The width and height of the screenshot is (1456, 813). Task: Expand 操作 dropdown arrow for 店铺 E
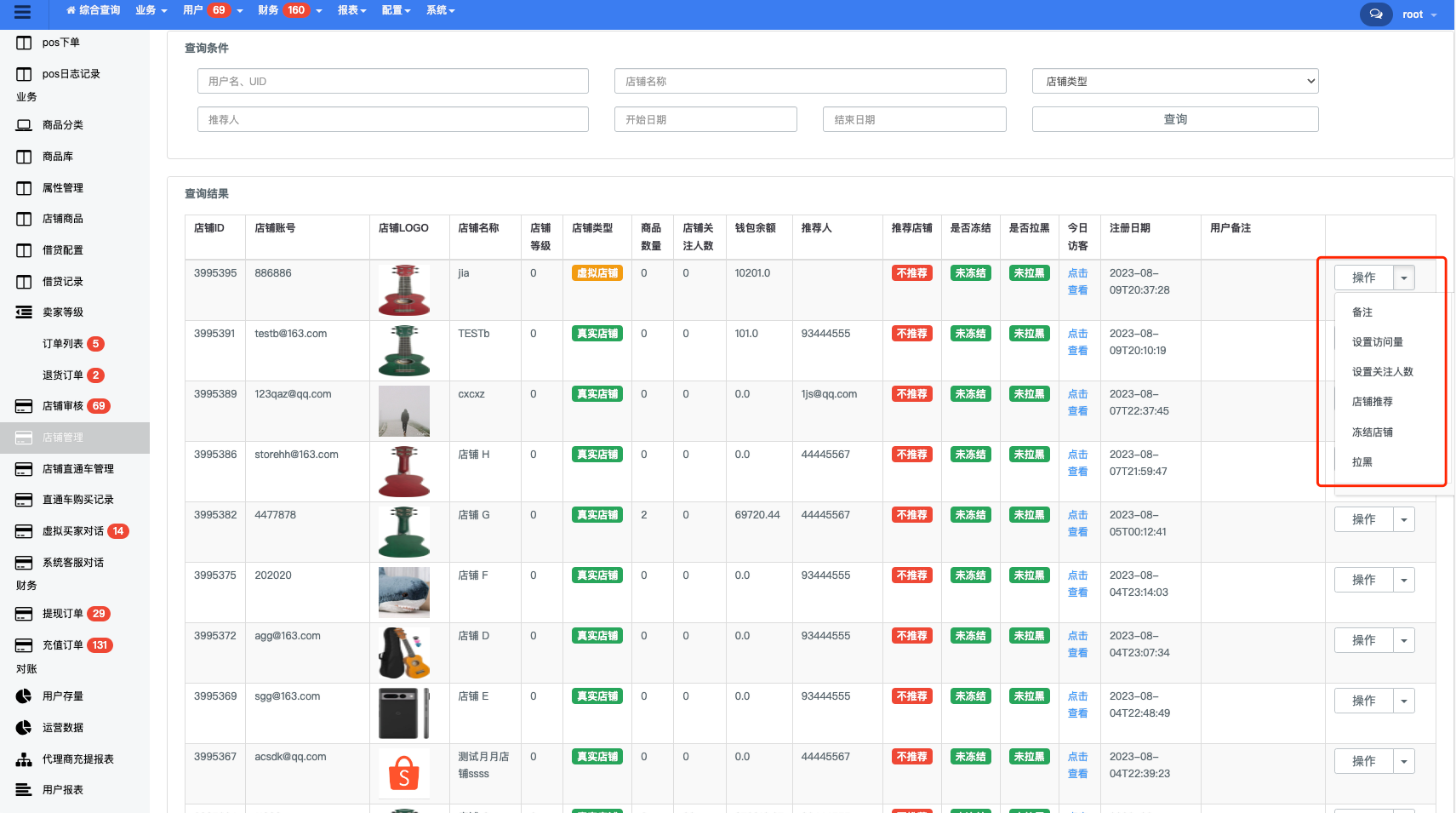(1404, 701)
